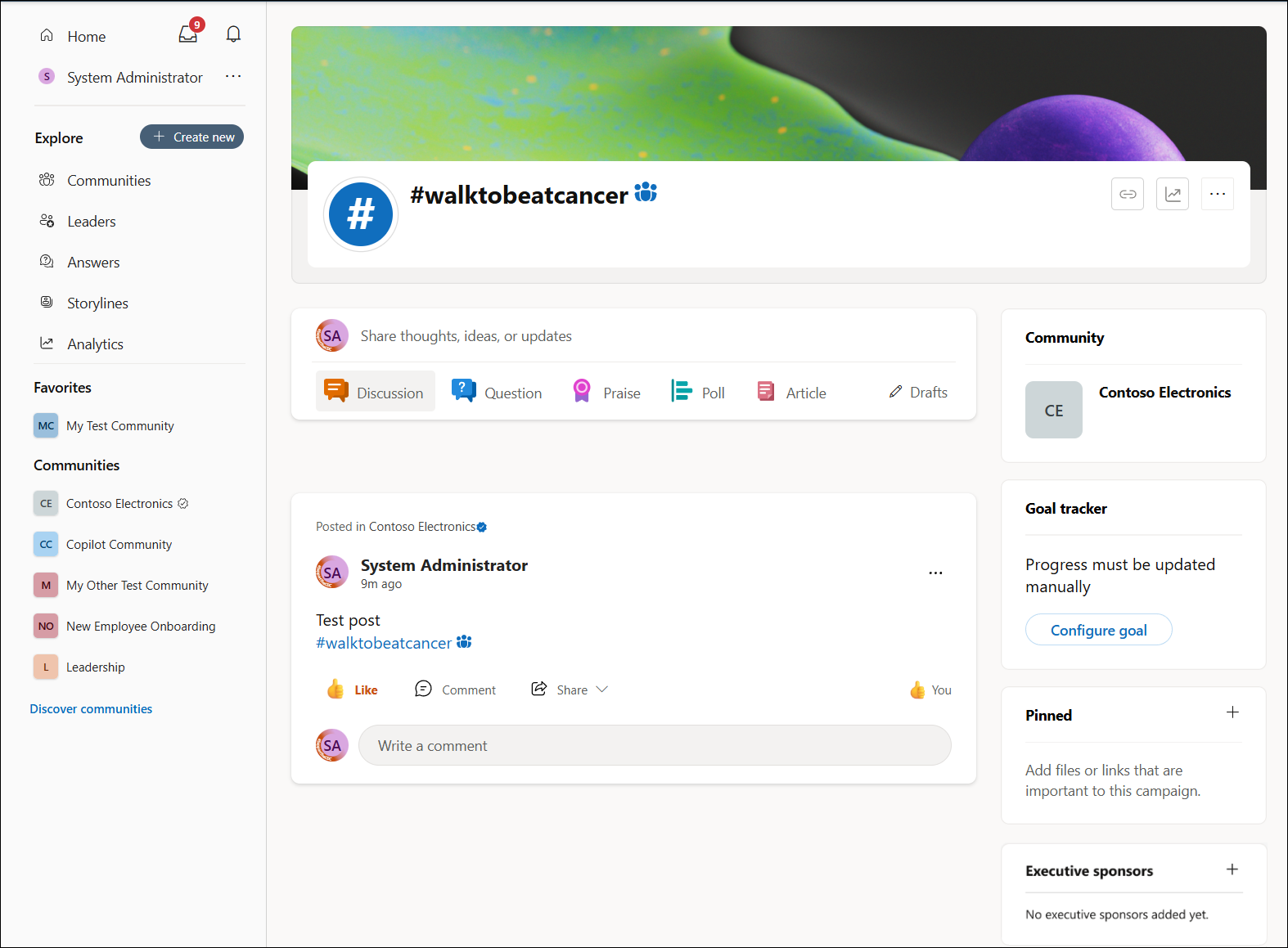The width and height of the screenshot is (1288, 948).
Task: Click the notification bell icon
Action: click(x=233, y=34)
